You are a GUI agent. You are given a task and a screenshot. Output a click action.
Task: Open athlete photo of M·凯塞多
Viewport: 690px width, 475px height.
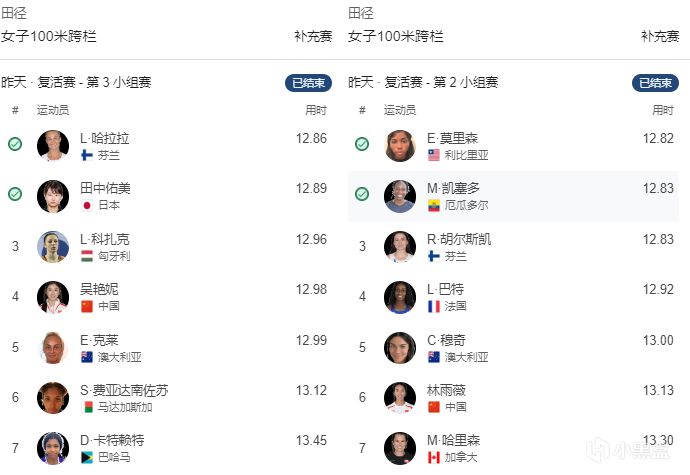point(400,196)
